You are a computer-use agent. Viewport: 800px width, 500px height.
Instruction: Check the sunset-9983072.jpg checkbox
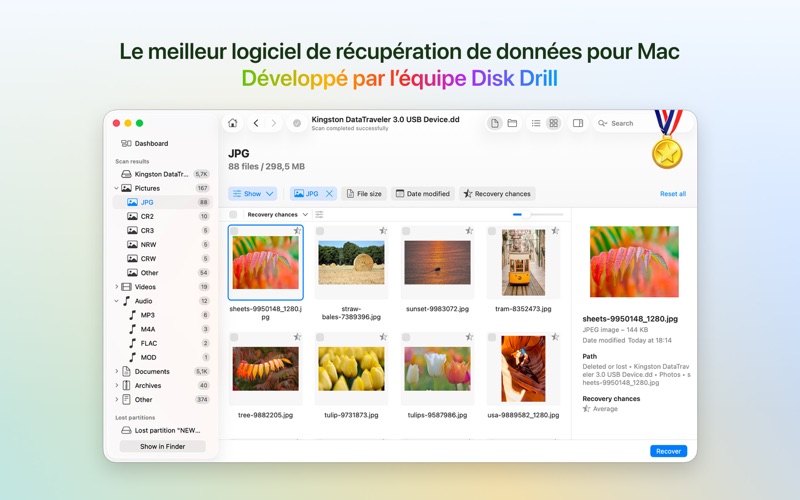[x=406, y=231]
